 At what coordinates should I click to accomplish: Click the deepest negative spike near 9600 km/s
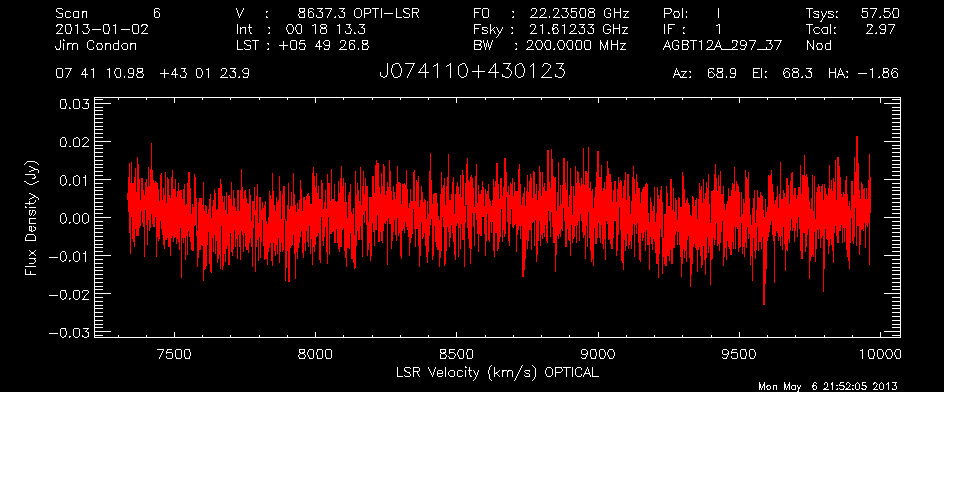(764, 303)
